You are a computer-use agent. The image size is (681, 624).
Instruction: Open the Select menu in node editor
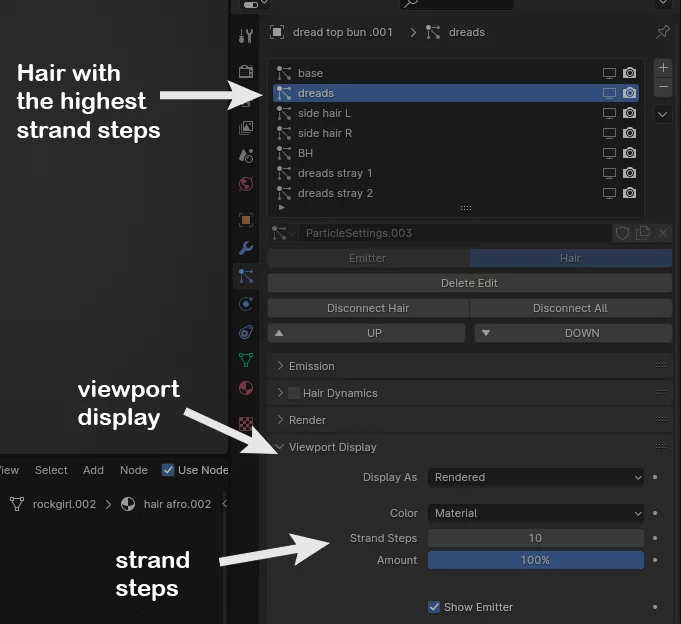(x=51, y=470)
